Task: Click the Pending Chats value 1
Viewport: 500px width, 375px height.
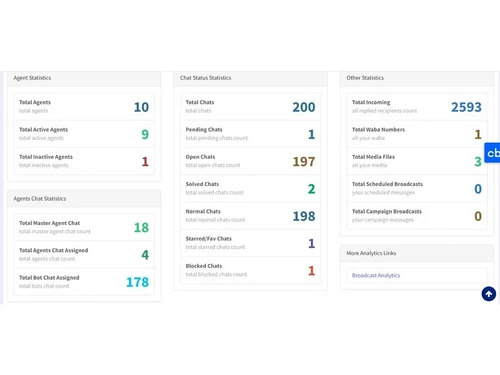Action: [311, 134]
